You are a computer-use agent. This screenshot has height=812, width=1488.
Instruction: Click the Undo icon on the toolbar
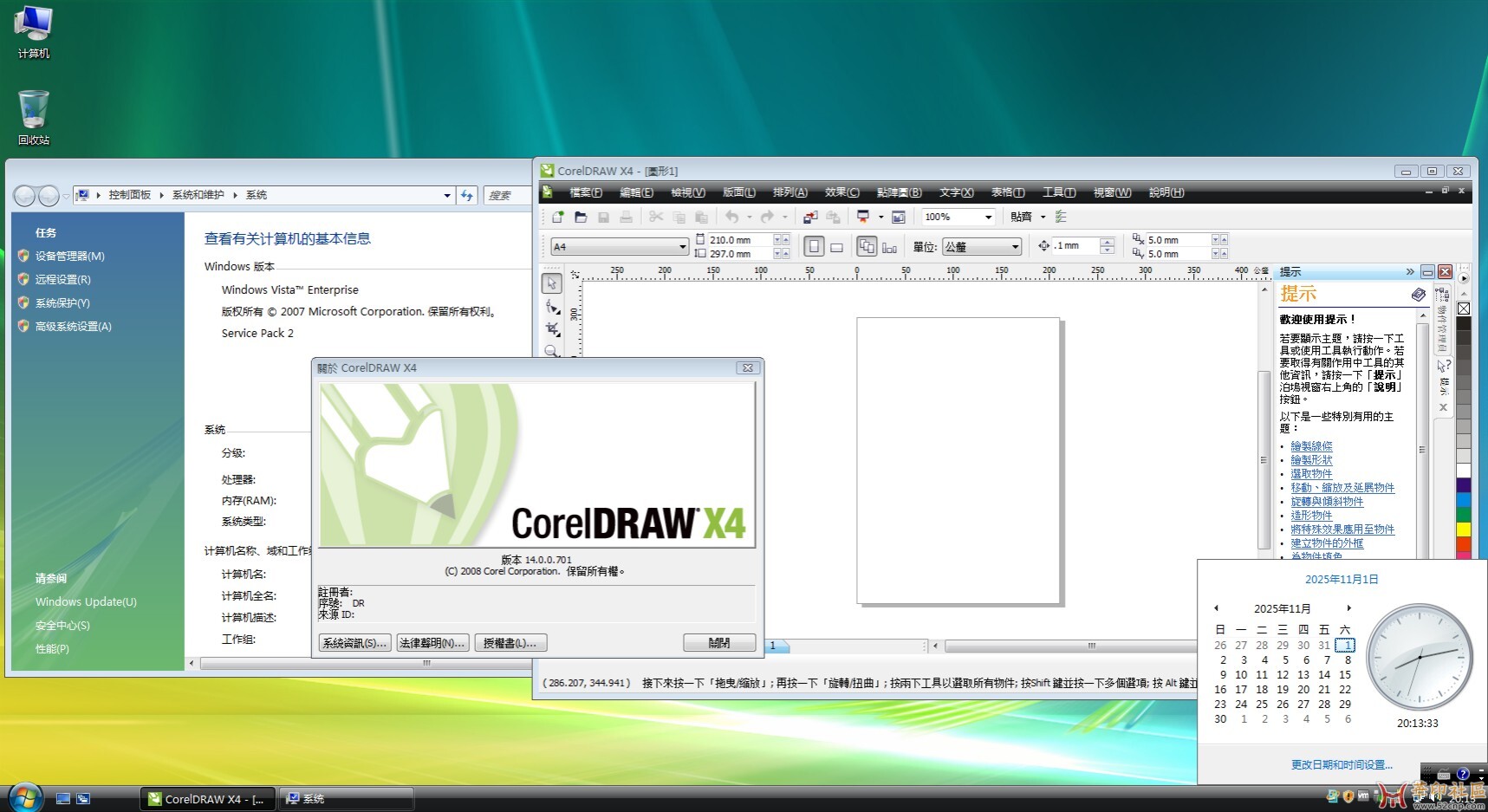click(732, 217)
